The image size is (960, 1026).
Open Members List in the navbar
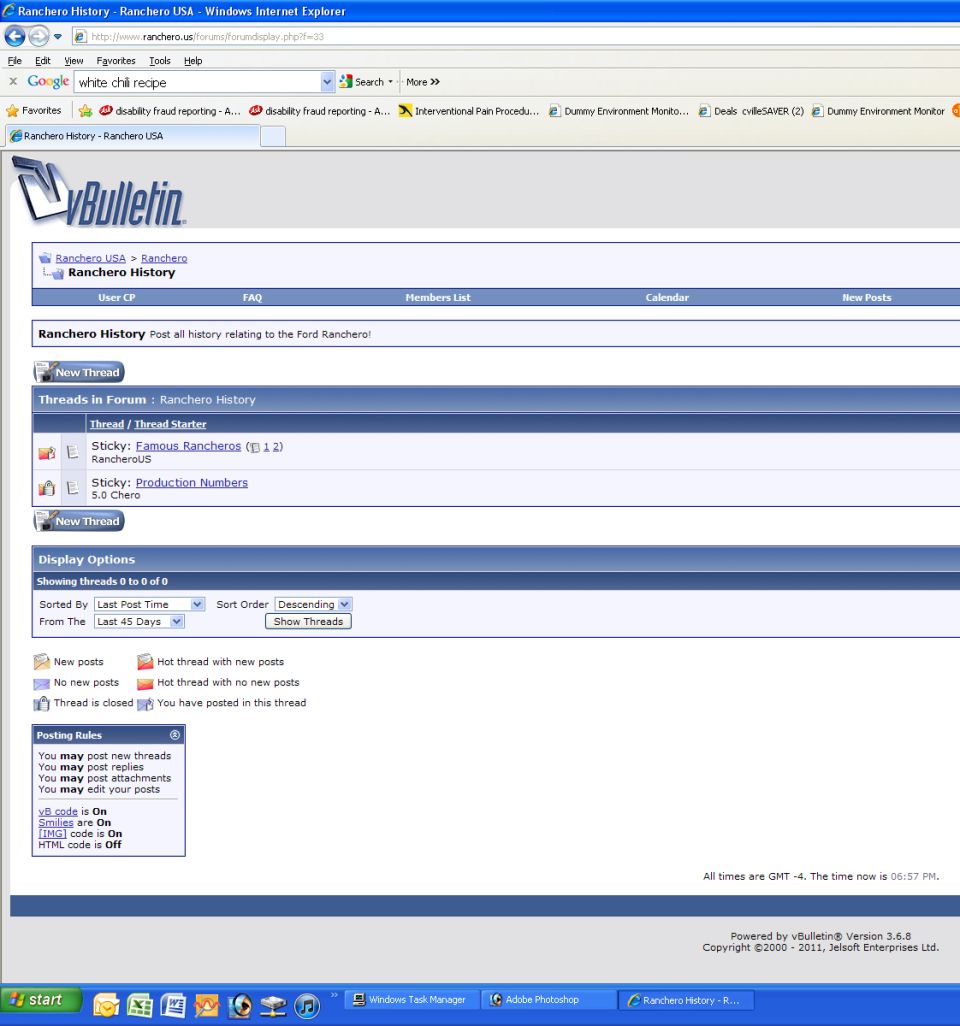coord(438,297)
